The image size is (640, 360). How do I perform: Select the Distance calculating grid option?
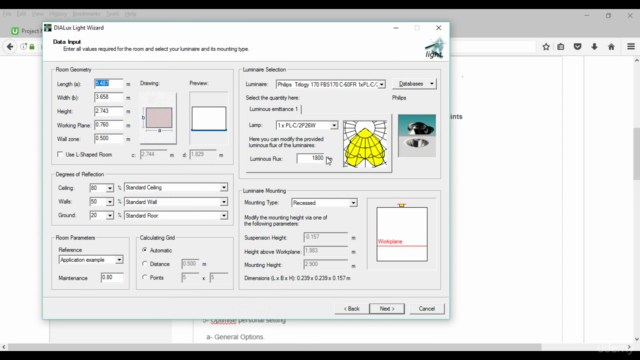click(x=144, y=264)
